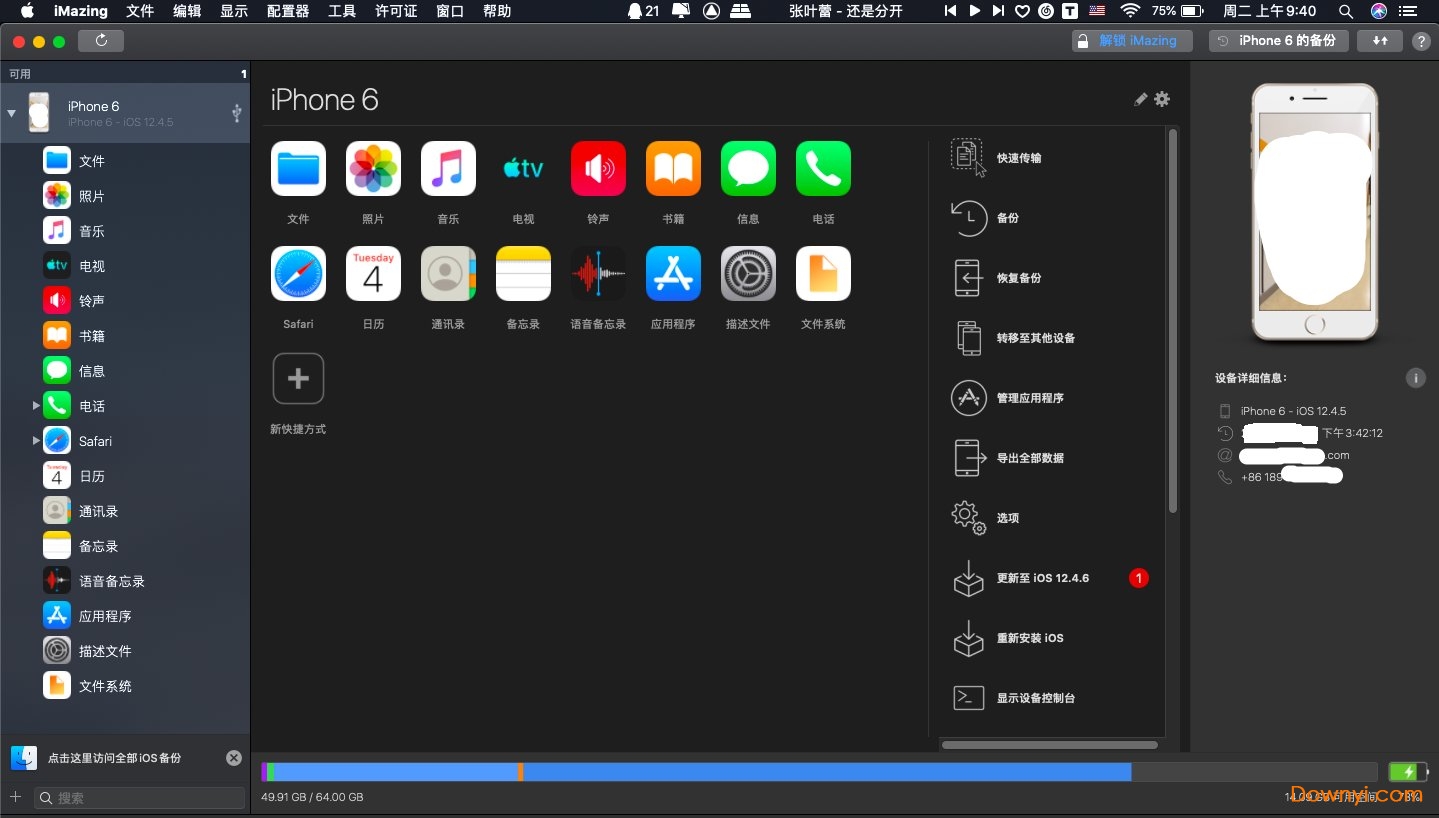The image size is (1439, 818).
Task: Open the 工具 menu
Action: point(342,11)
